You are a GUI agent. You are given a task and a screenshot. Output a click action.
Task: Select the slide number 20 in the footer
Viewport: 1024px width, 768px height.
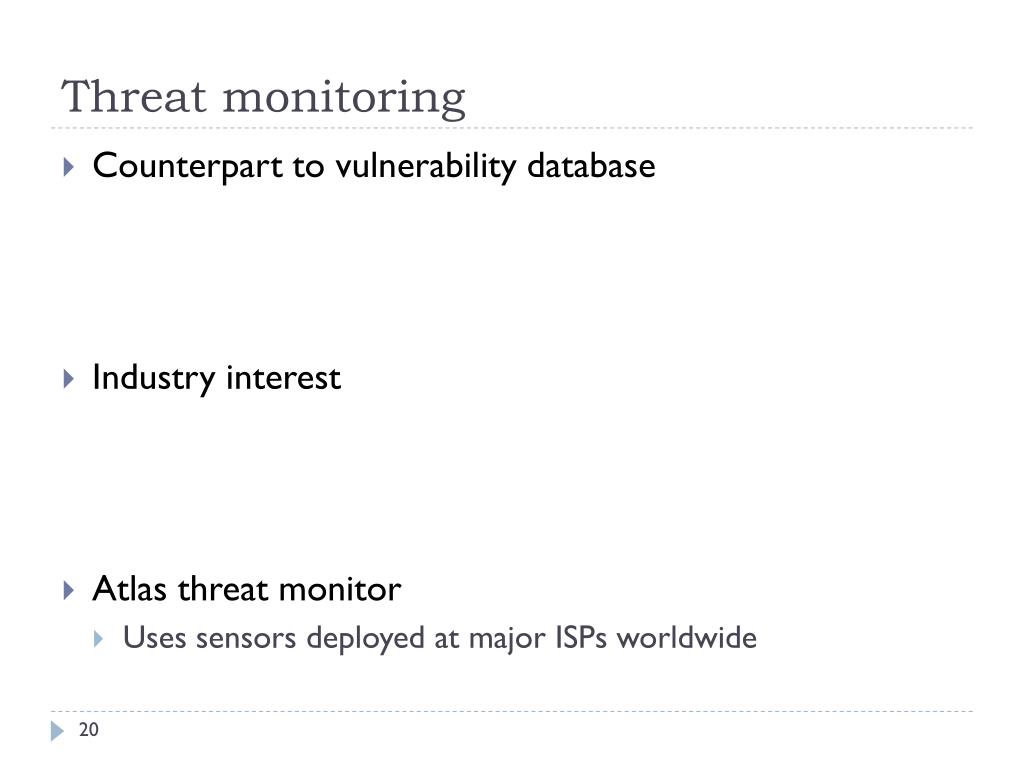coord(88,729)
